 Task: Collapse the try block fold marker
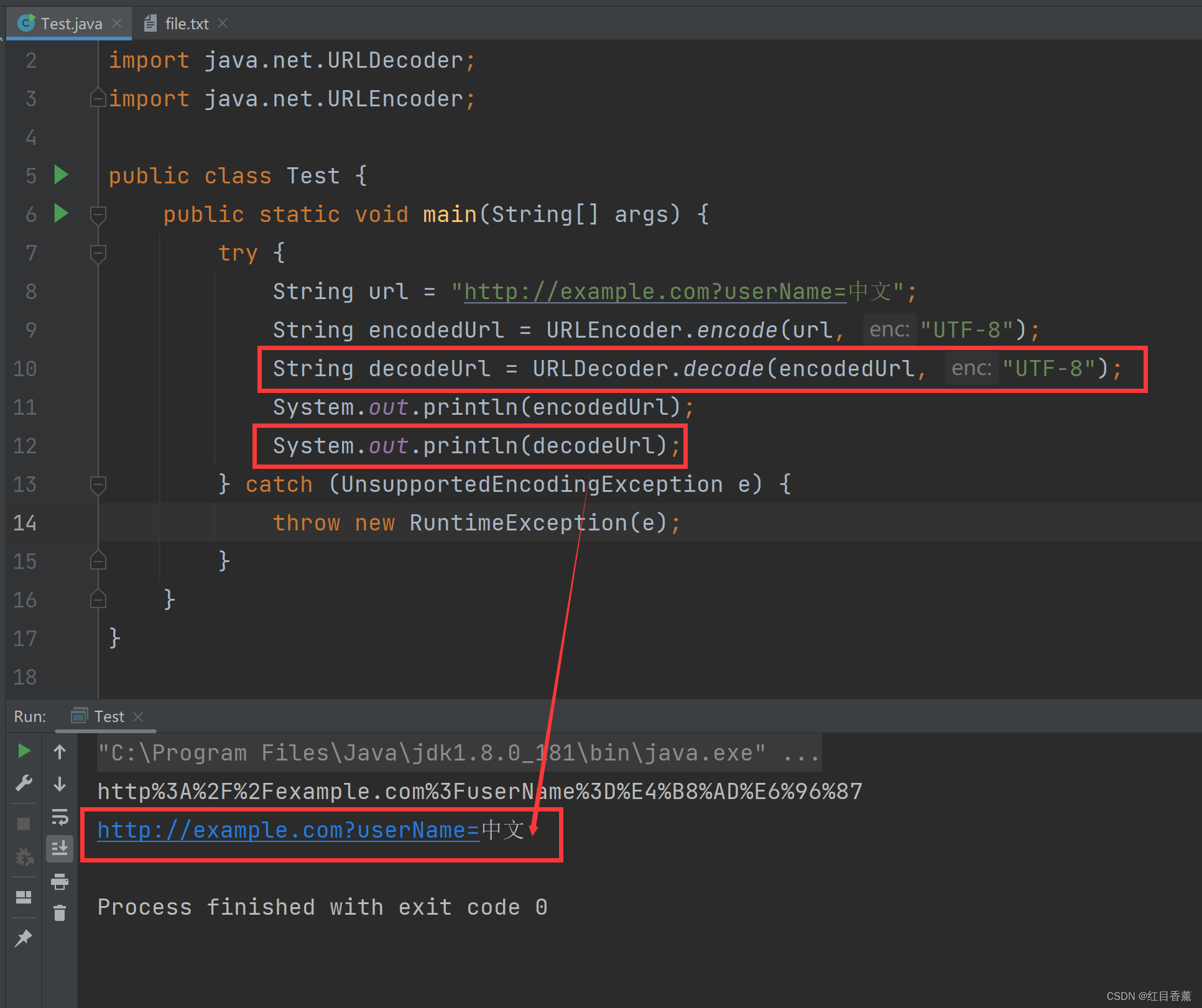click(x=98, y=253)
